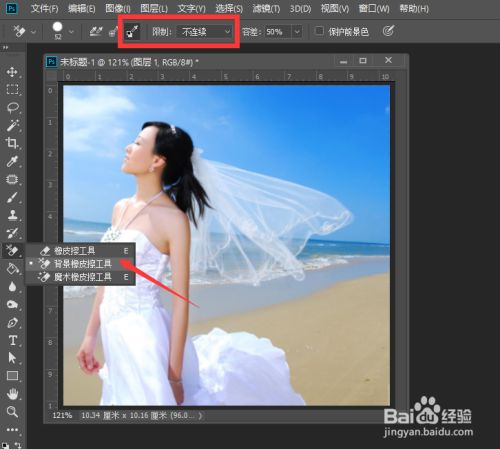The image size is (500, 449).
Task: Open the 图像(I) menu
Action: point(118,8)
